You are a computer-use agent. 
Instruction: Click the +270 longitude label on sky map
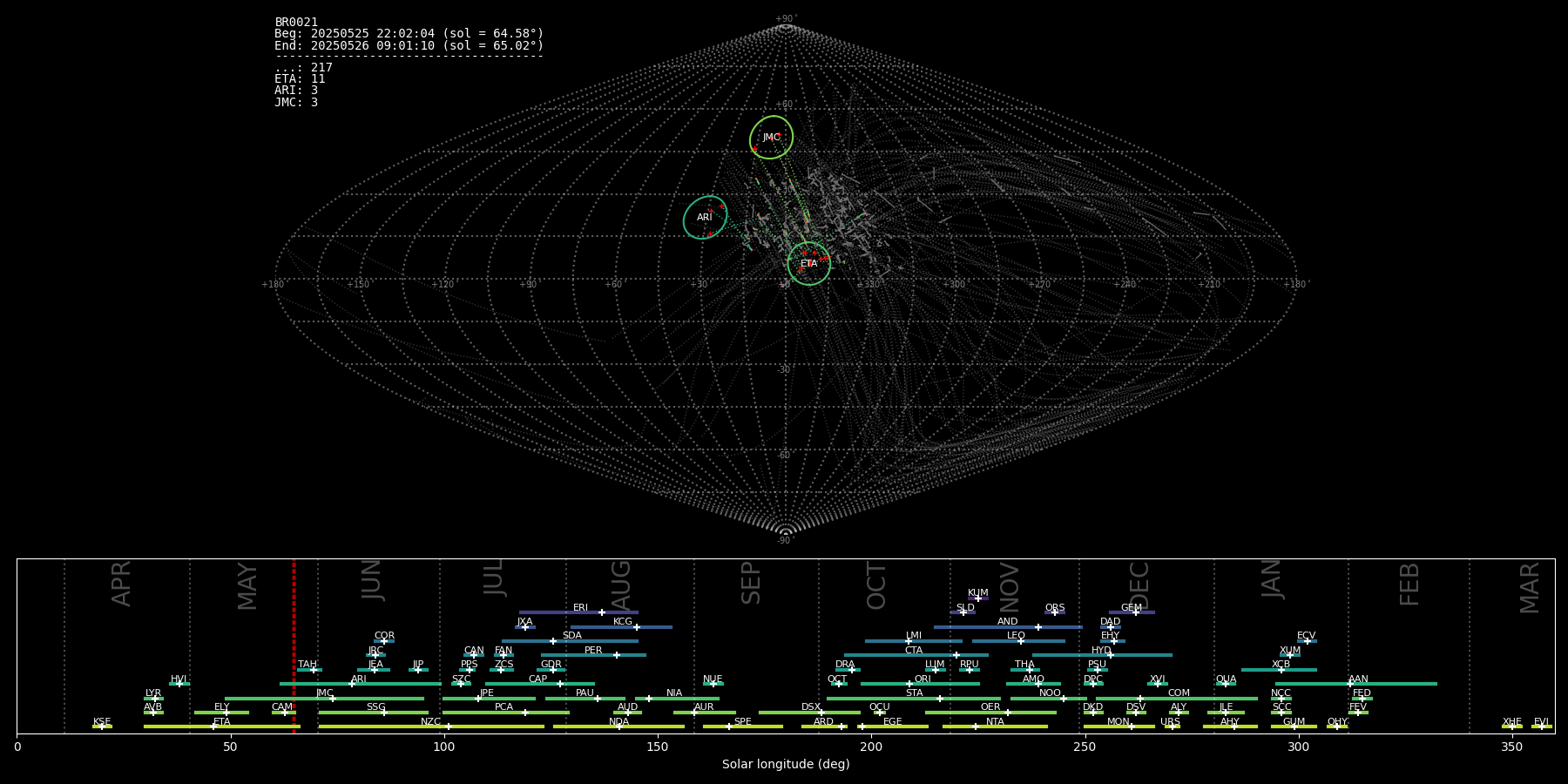coord(1038,284)
